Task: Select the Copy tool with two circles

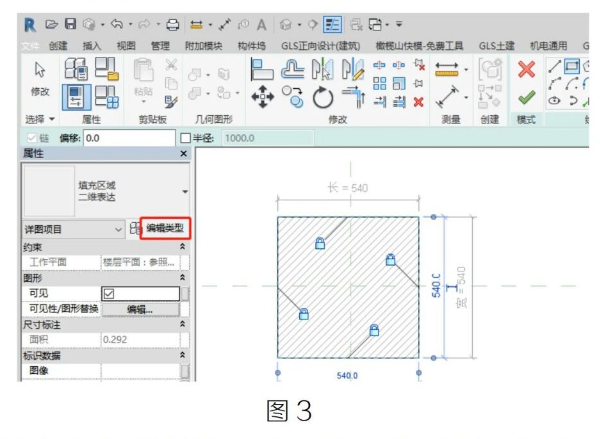Action: pyautogui.click(x=293, y=97)
